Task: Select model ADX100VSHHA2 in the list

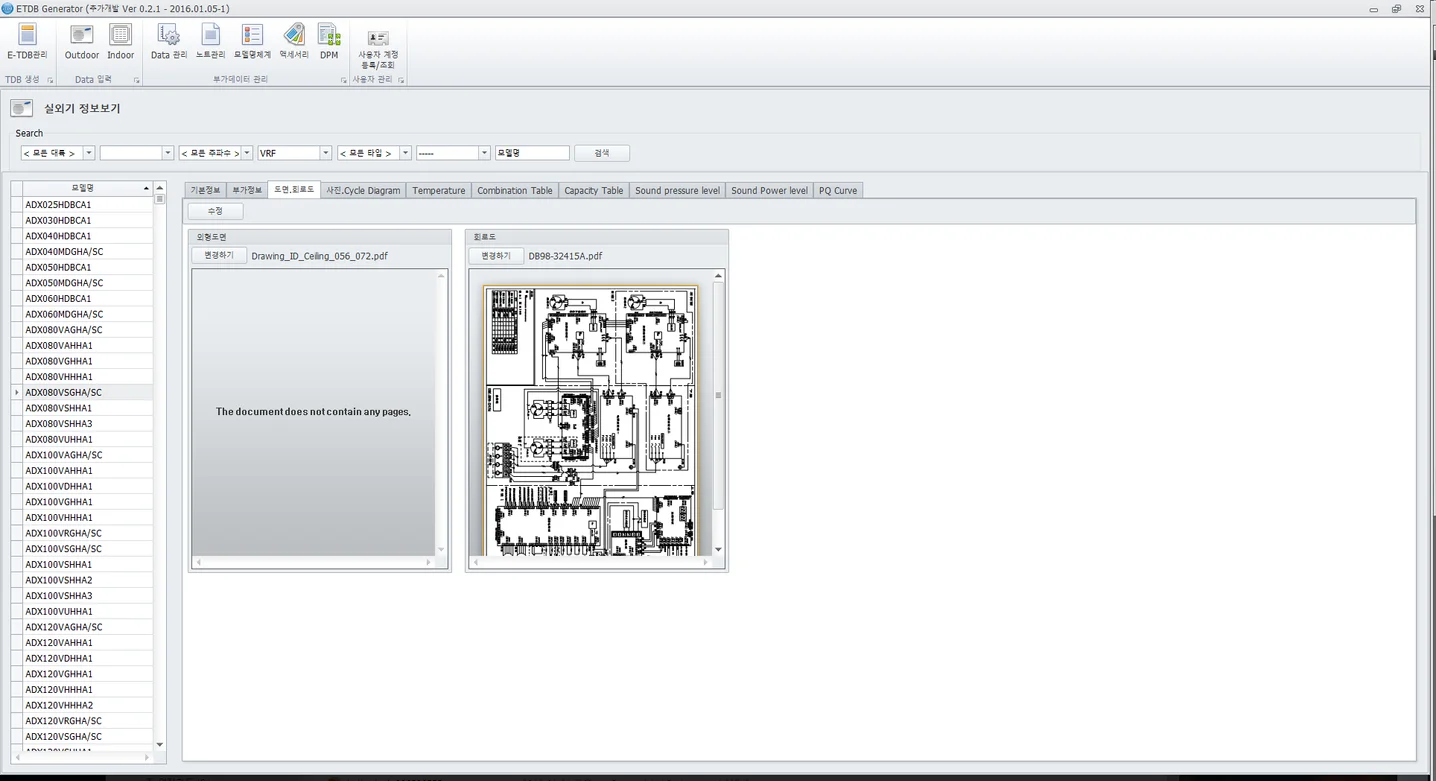Action: (88, 580)
